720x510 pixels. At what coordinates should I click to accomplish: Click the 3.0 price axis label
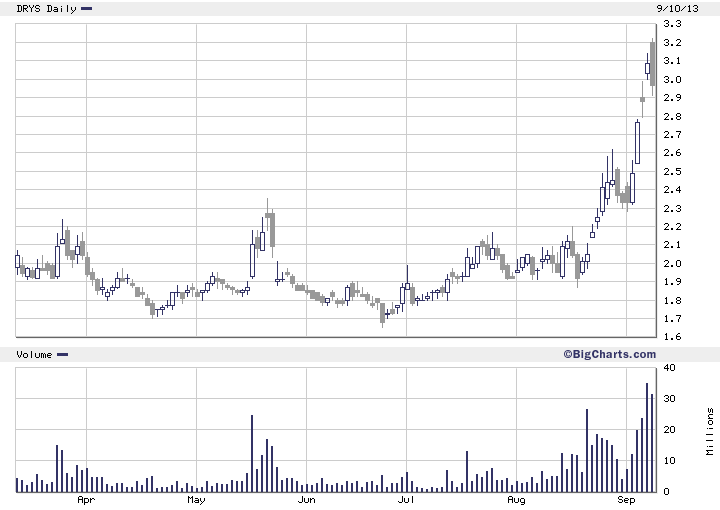672,79
